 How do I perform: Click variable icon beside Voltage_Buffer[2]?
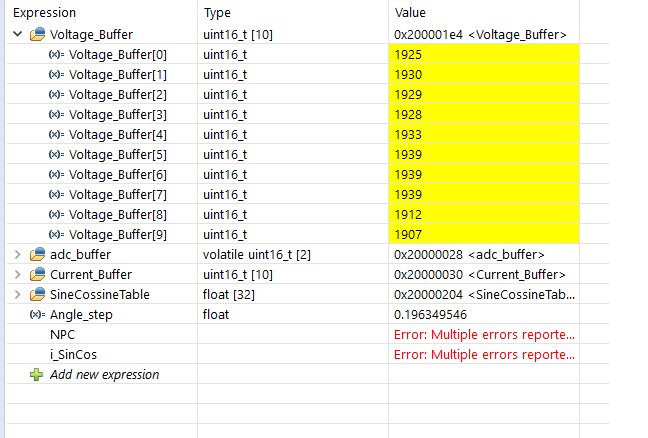pos(56,95)
